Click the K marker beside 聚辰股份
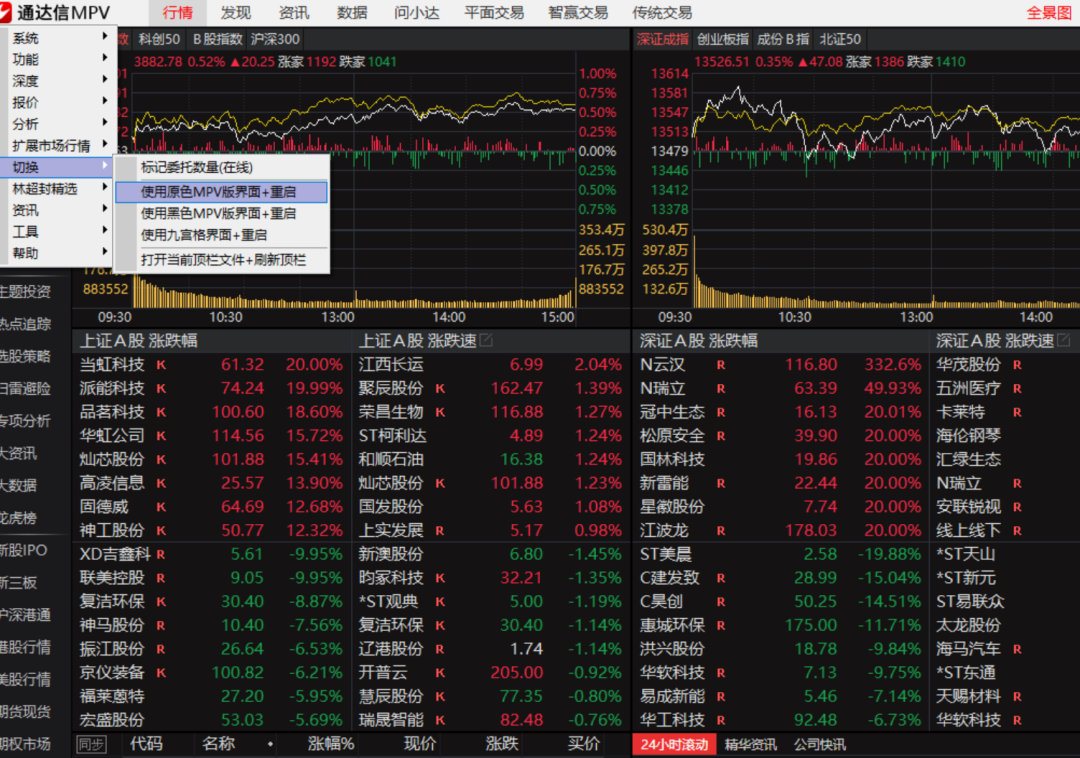The height and width of the screenshot is (758, 1080). pyautogui.click(x=439, y=388)
